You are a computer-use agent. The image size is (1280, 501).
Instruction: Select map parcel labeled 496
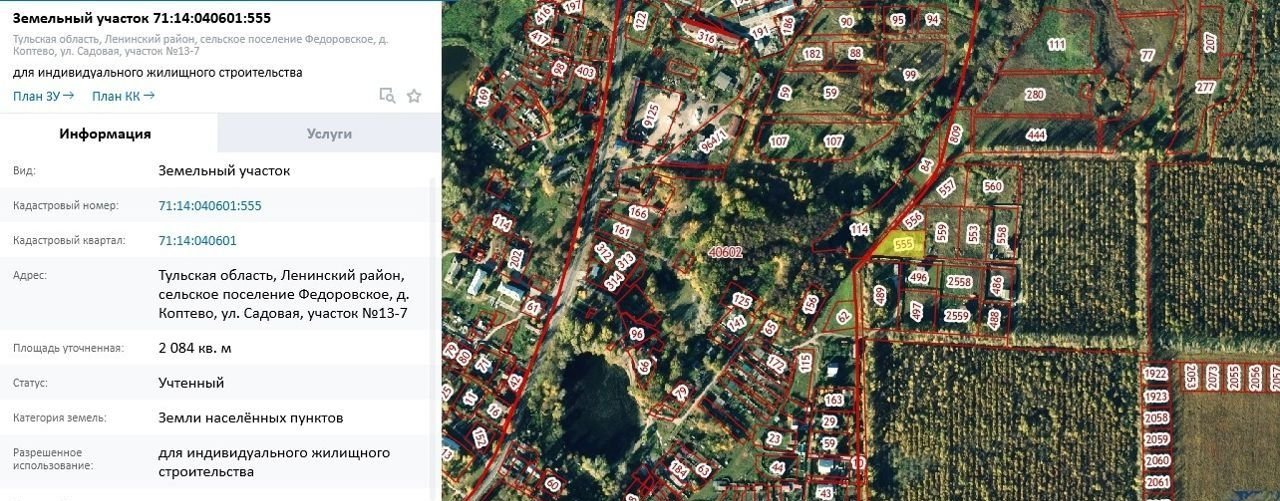(x=919, y=278)
